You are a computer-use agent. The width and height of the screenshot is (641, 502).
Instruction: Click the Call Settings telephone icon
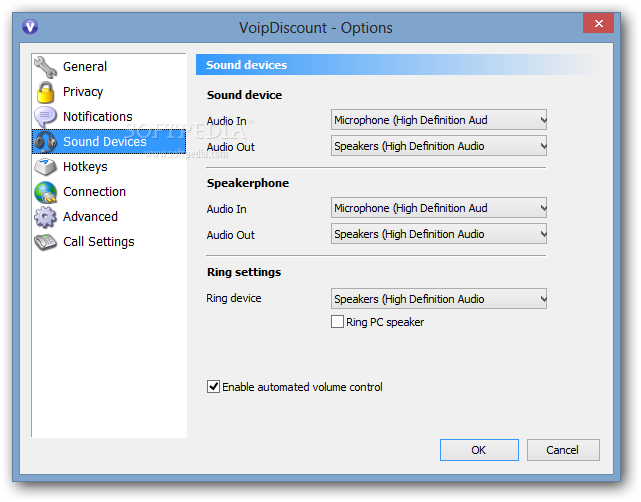click(45, 242)
